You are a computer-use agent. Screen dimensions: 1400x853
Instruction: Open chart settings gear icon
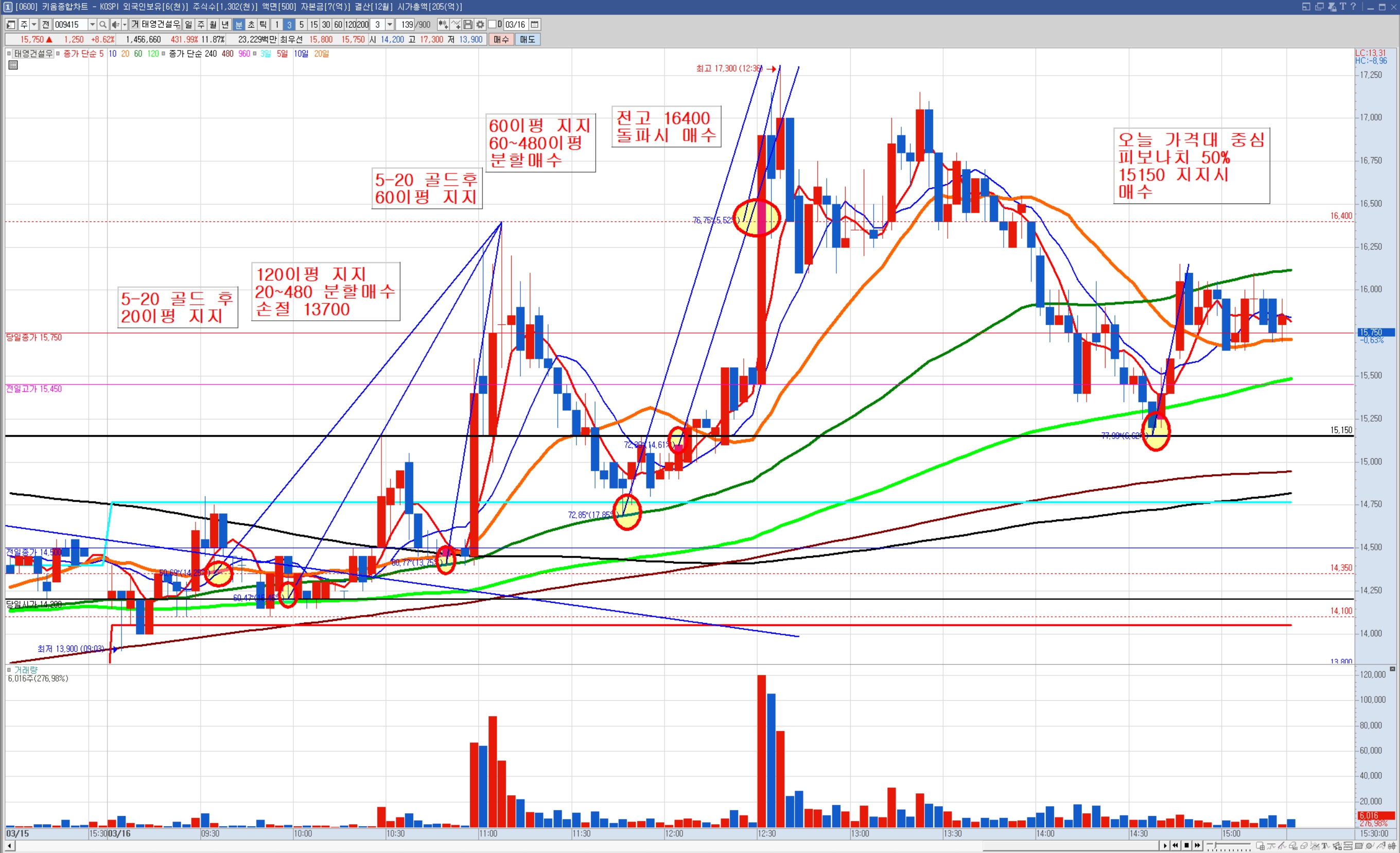480,24
